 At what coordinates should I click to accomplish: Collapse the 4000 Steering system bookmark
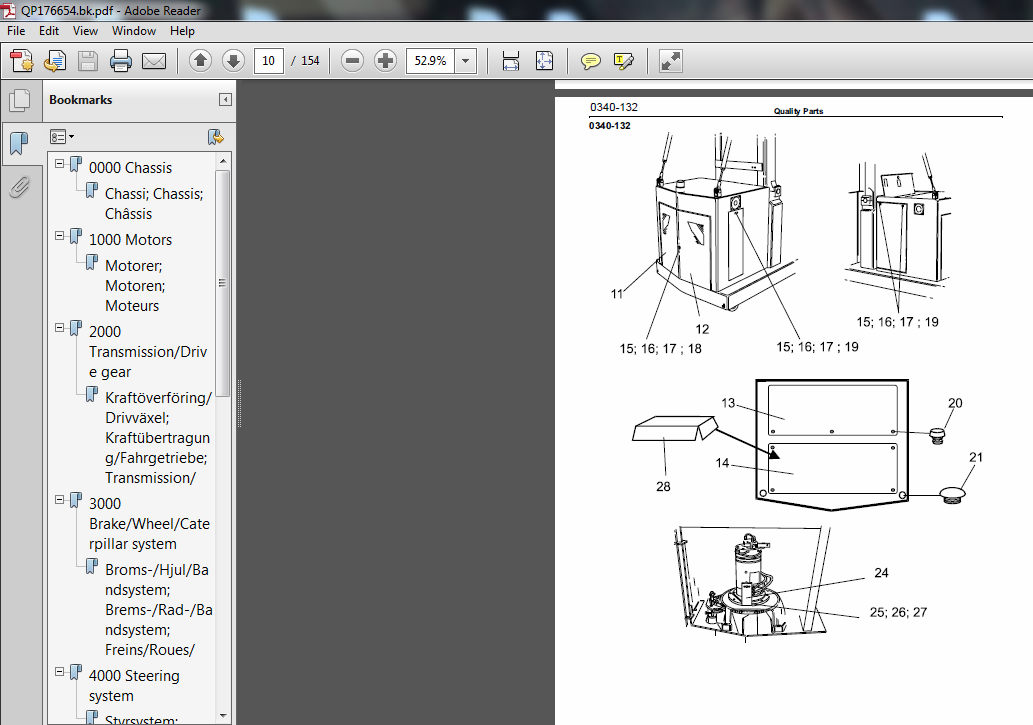(x=59, y=672)
